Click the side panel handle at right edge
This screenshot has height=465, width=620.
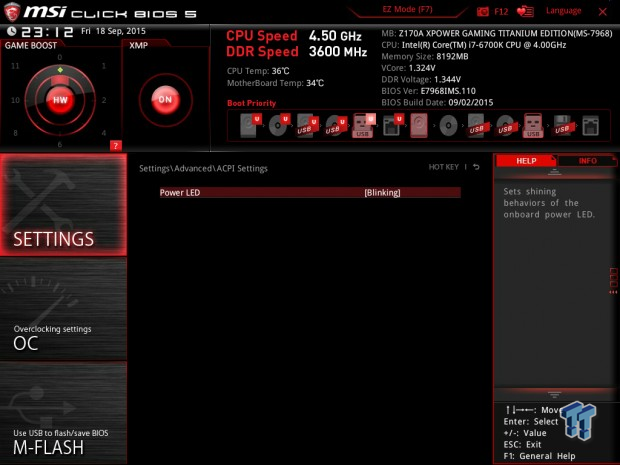[x=613, y=281]
